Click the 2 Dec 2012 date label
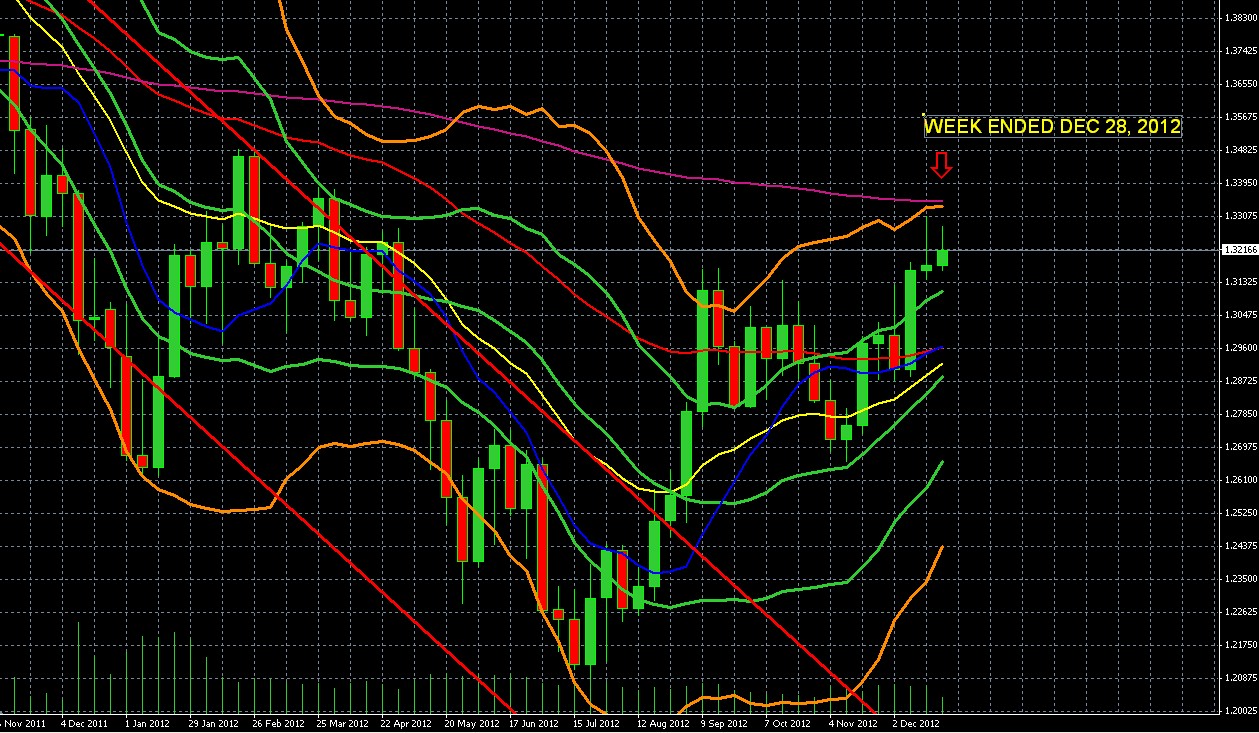 coord(915,722)
